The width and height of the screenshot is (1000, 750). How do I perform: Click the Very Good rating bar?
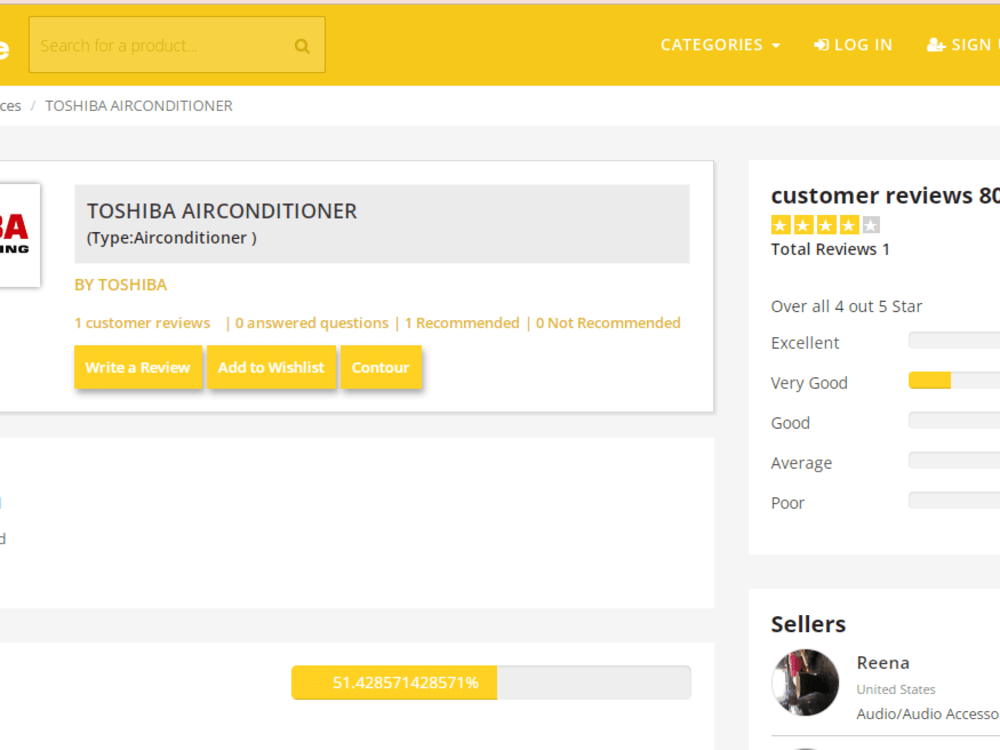click(x=954, y=381)
